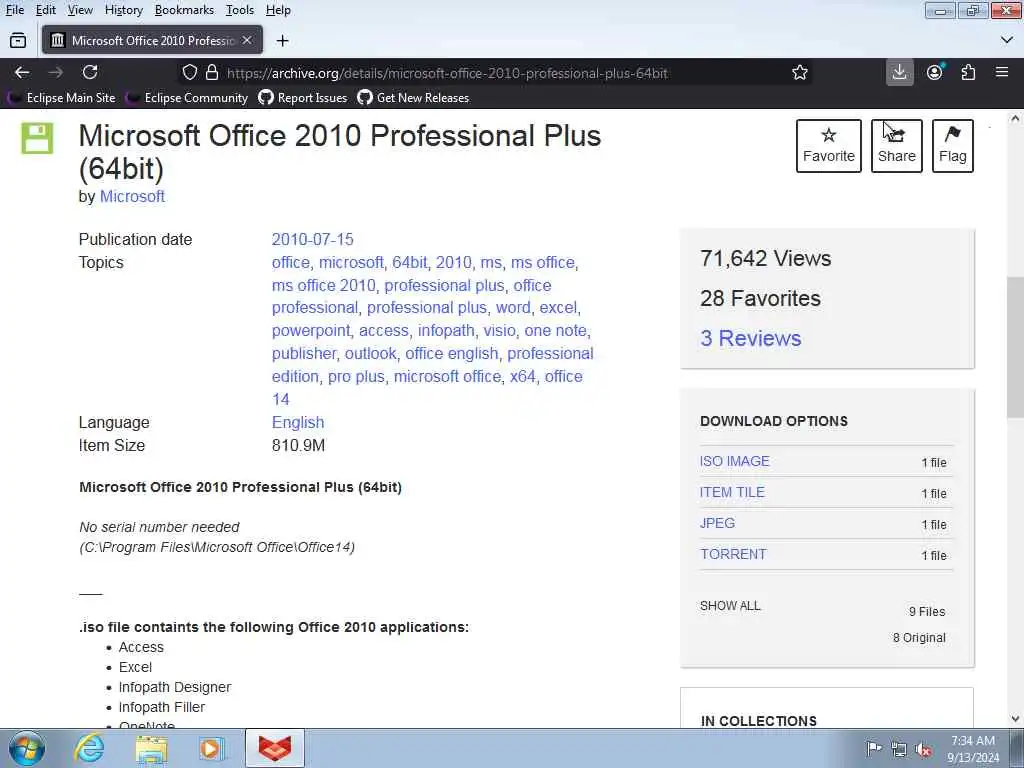Open the 'x64' topic link
The width and height of the screenshot is (1024, 768).
pyautogui.click(x=522, y=376)
